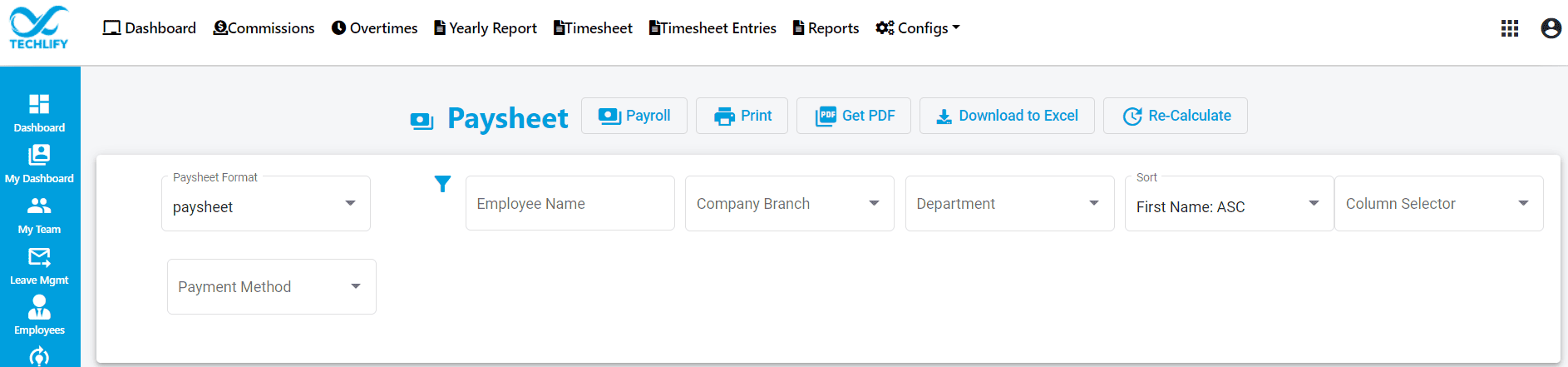The width and height of the screenshot is (1568, 367).
Task: Click the Techlify logo
Action: (39, 27)
